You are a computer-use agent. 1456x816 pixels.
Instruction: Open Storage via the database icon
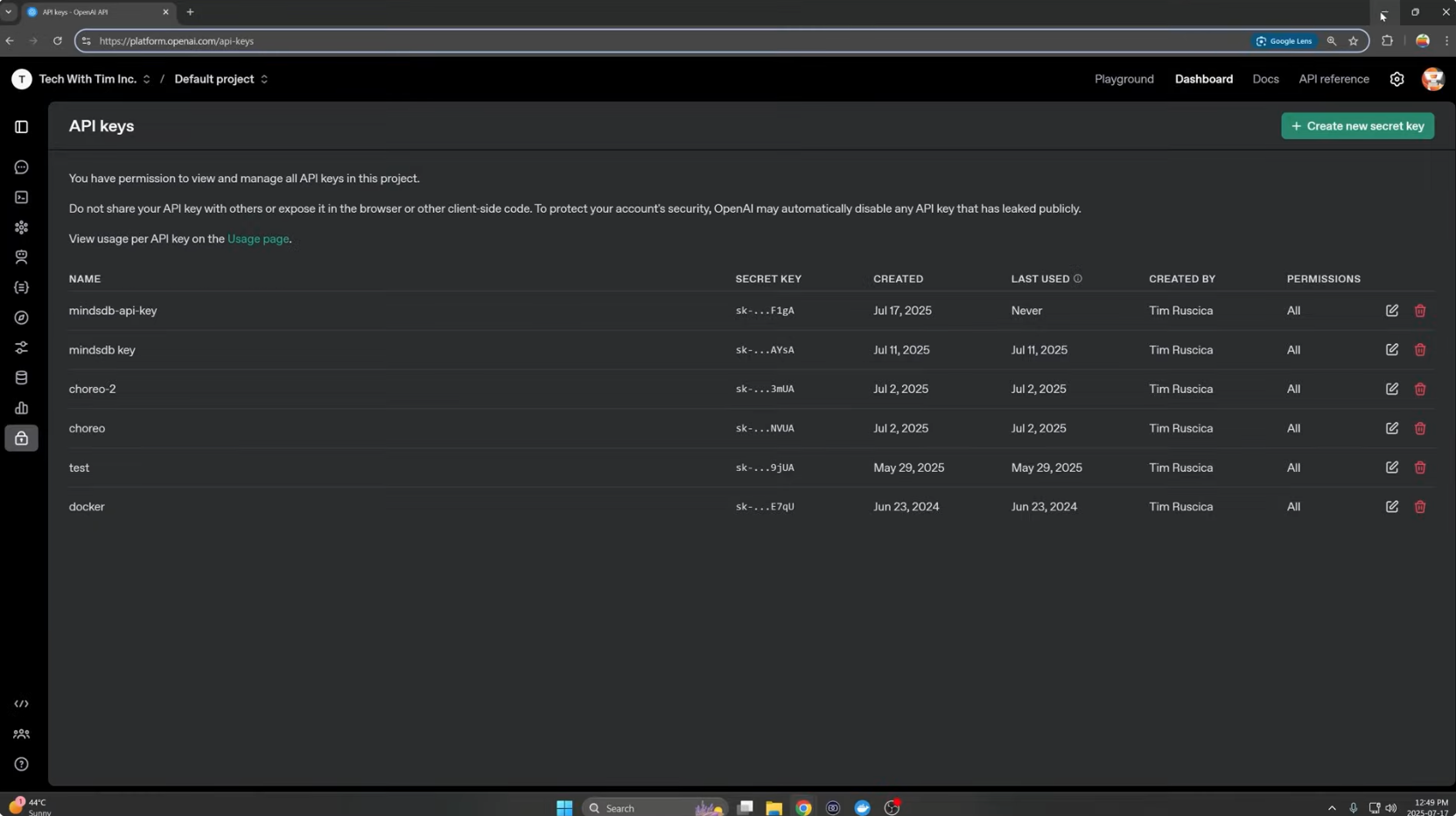[x=21, y=376]
